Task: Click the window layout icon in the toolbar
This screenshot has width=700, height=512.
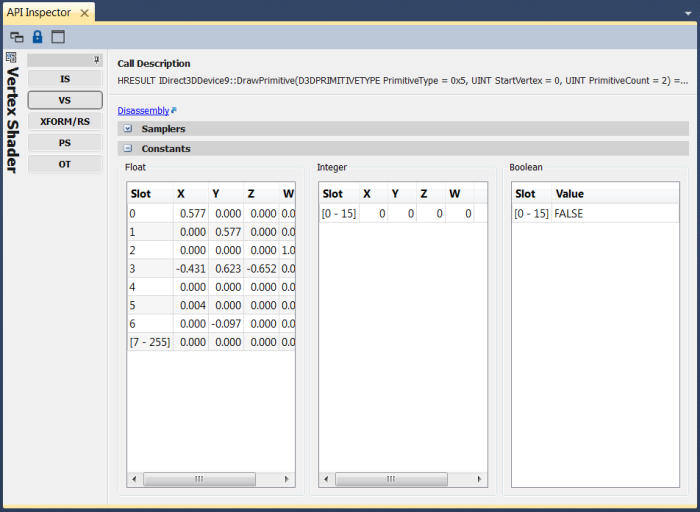Action: [x=58, y=37]
